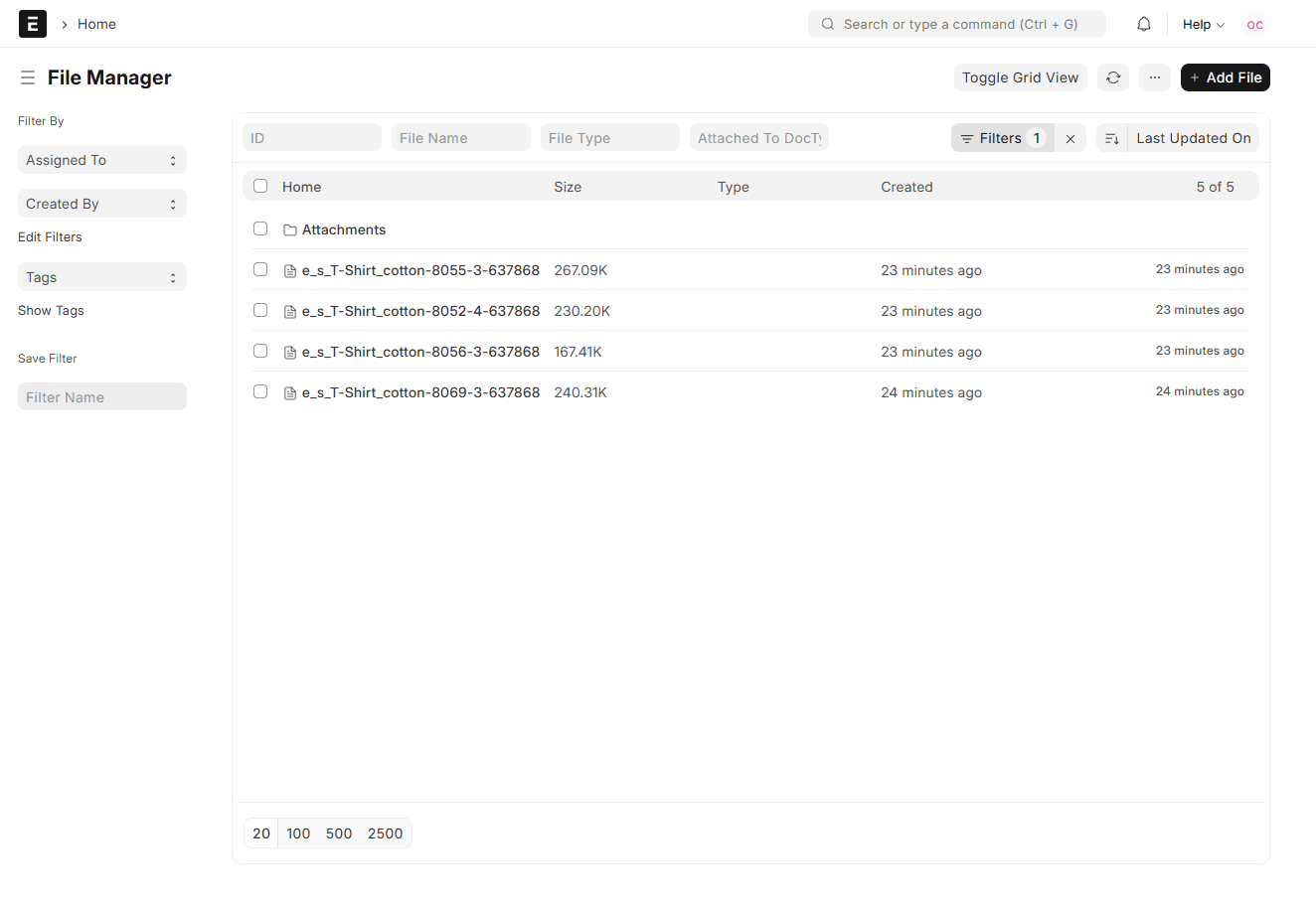
Task: Focus the Attached To DocType filter field
Action: (x=759, y=138)
